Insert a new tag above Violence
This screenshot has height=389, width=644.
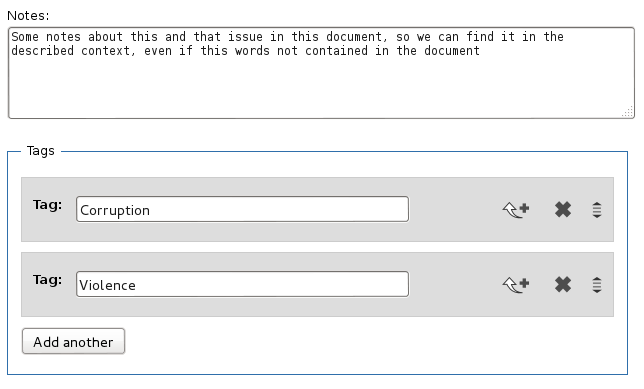[516, 284]
